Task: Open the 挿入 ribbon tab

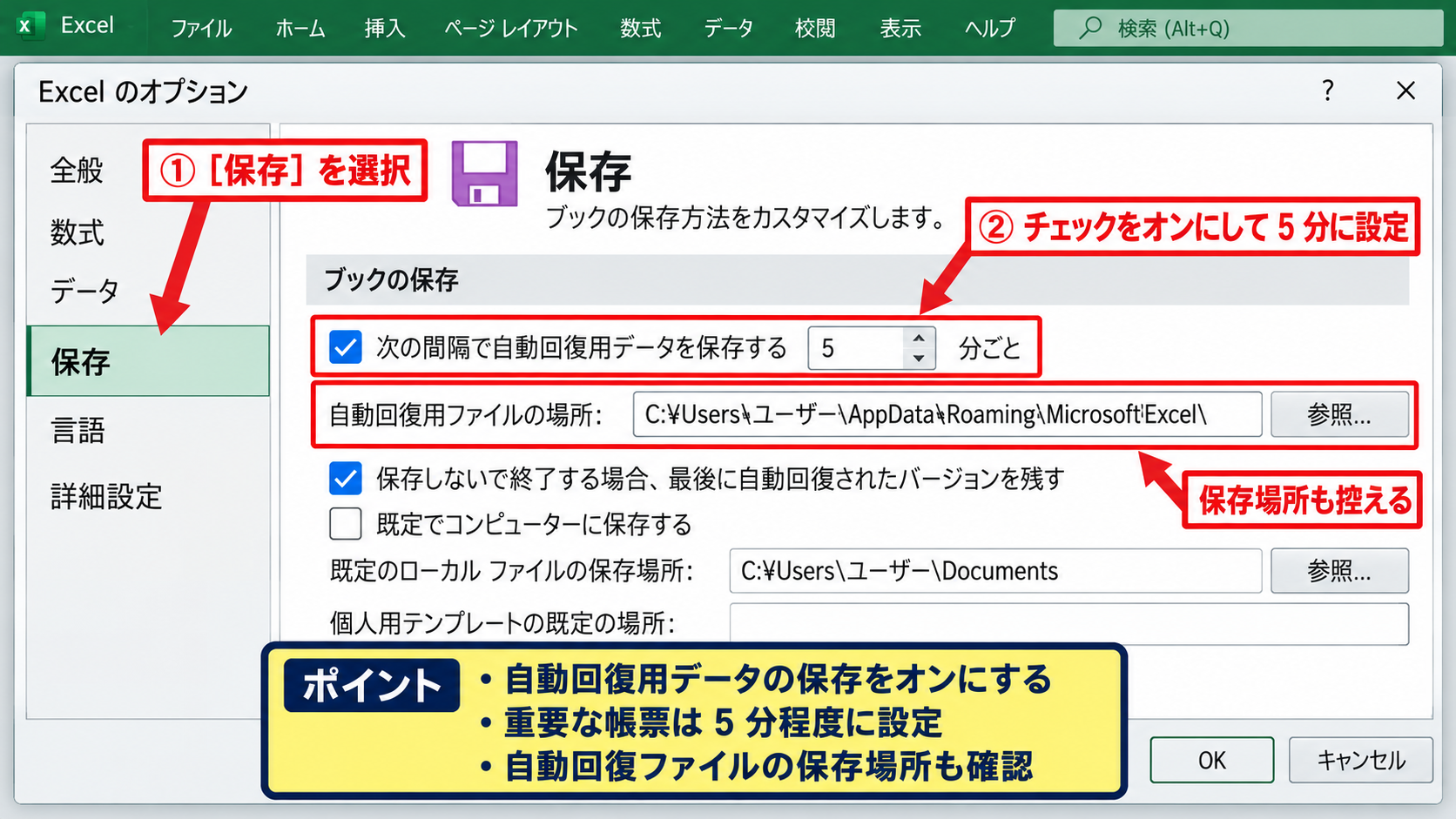Action: tap(385, 28)
